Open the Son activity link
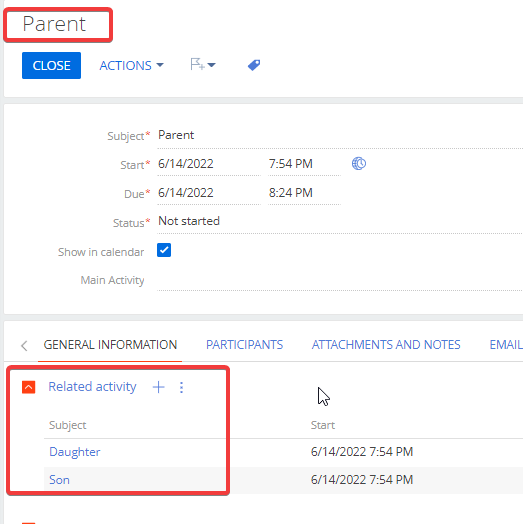Viewport: 523px width, 524px height. (x=59, y=480)
